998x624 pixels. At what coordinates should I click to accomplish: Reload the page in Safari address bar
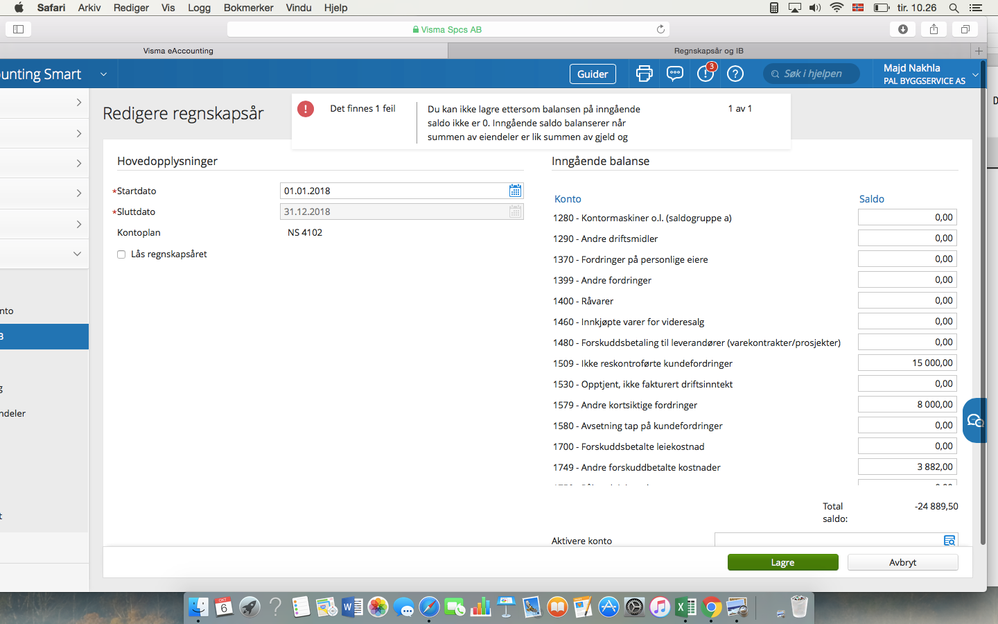(661, 29)
